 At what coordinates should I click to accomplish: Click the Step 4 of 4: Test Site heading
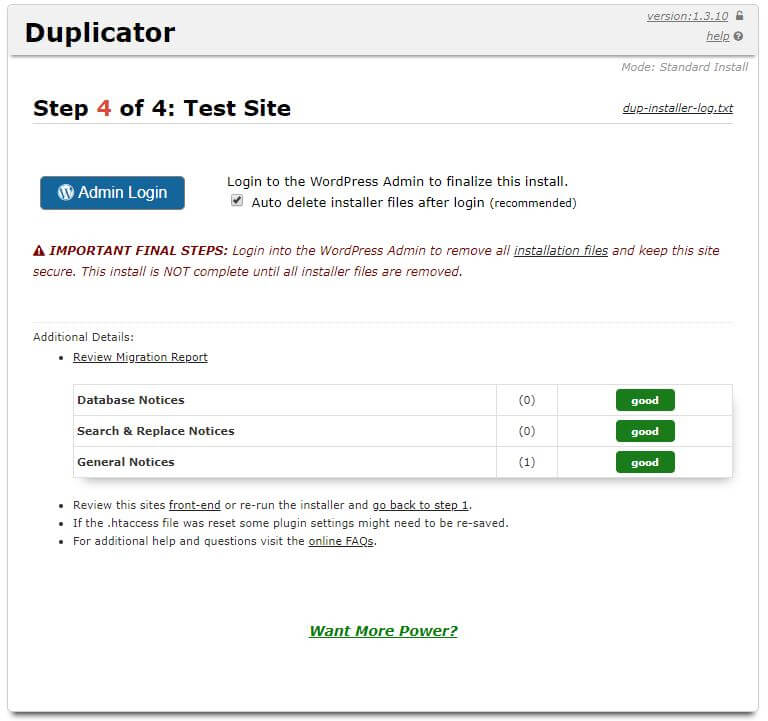point(162,108)
